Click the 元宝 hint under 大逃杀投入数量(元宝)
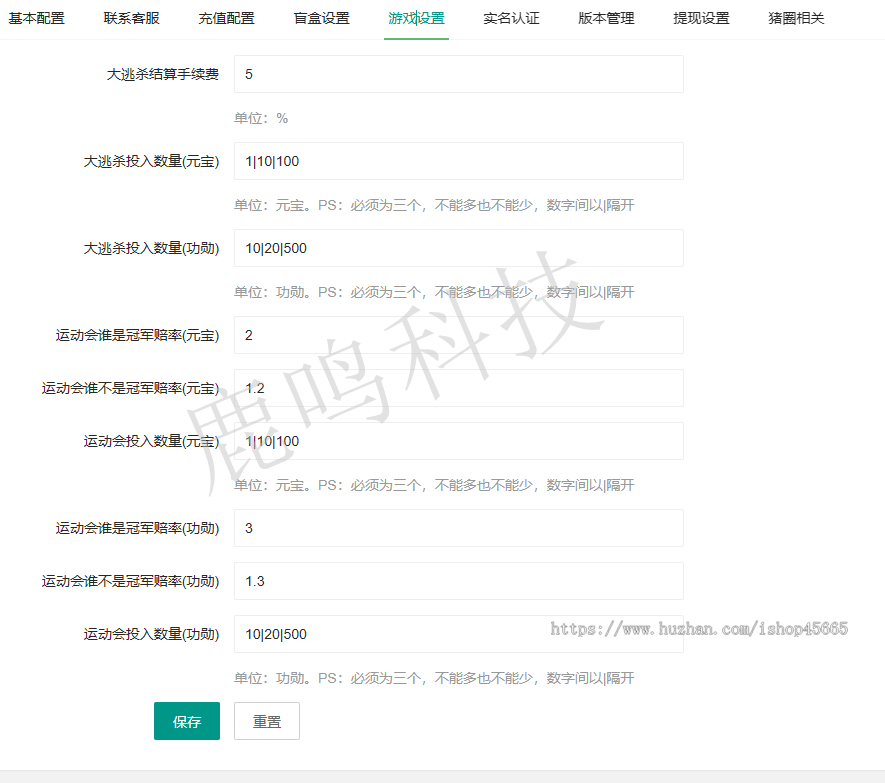The width and height of the screenshot is (885, 783). click(x=434, y=205)
